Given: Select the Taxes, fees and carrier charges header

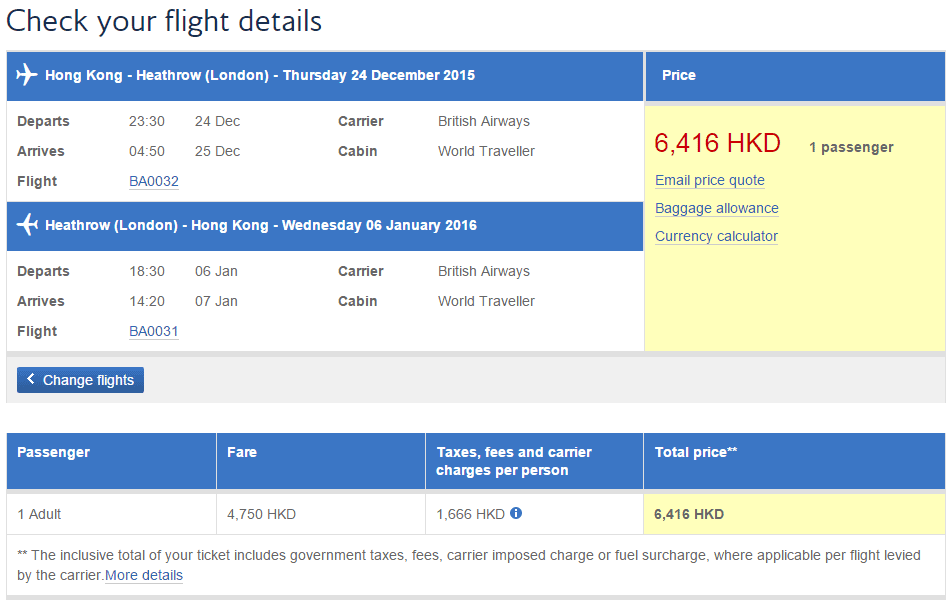Looking at the screenshot, I should 514,461.
